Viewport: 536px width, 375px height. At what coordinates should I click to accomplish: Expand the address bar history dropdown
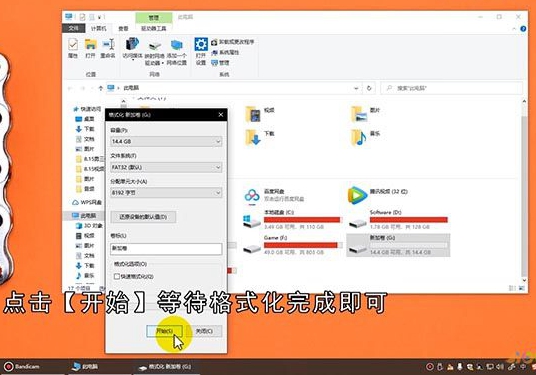356,88
